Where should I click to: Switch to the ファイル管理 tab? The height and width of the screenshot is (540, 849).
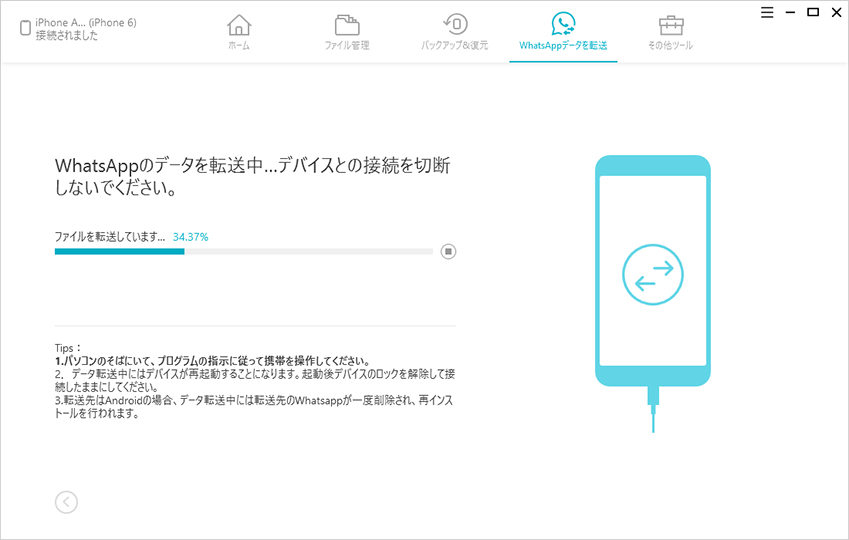(347, 32)
